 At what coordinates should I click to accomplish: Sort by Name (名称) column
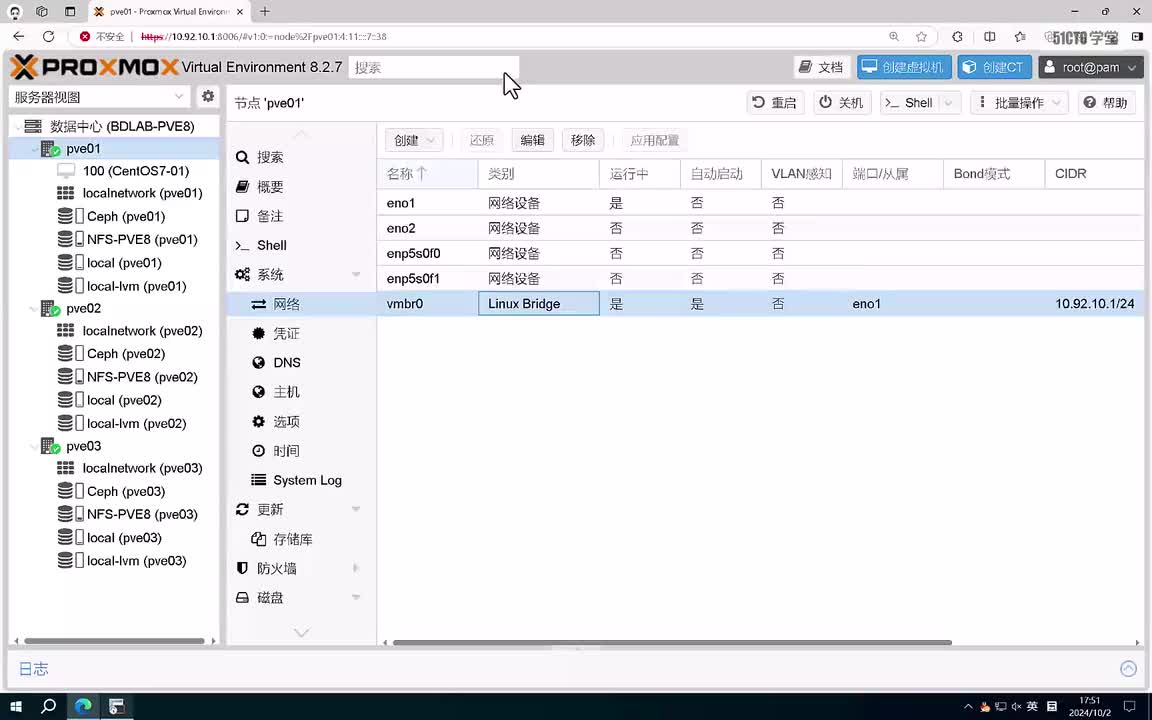pos(428,174)
